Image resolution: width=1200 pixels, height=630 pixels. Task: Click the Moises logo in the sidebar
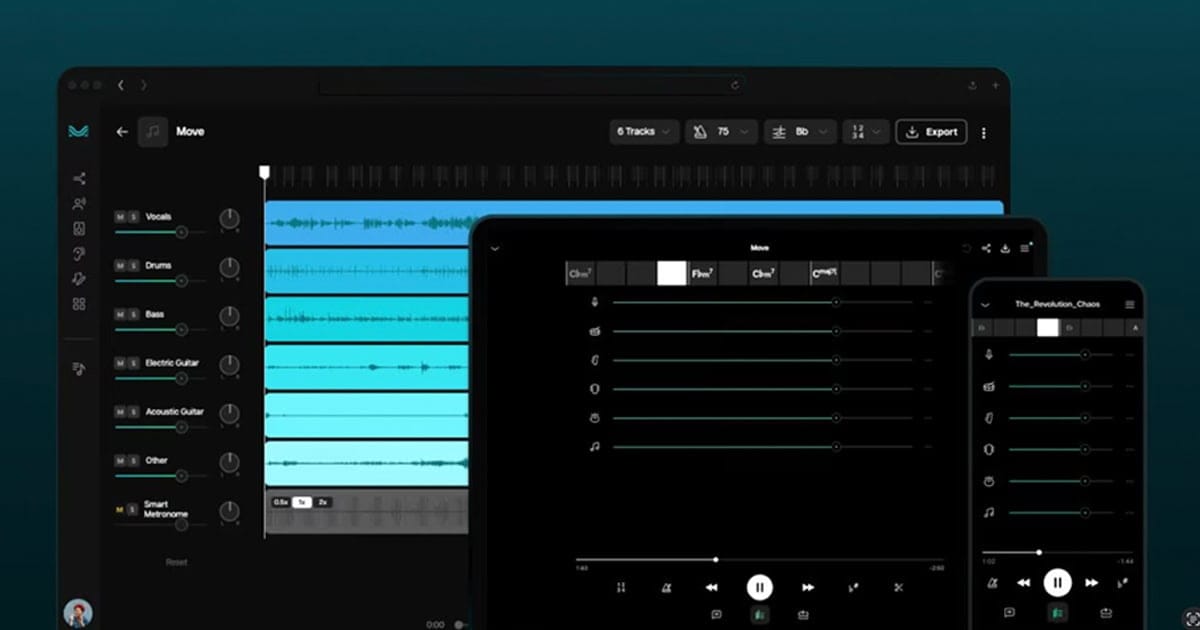(78, 131)
